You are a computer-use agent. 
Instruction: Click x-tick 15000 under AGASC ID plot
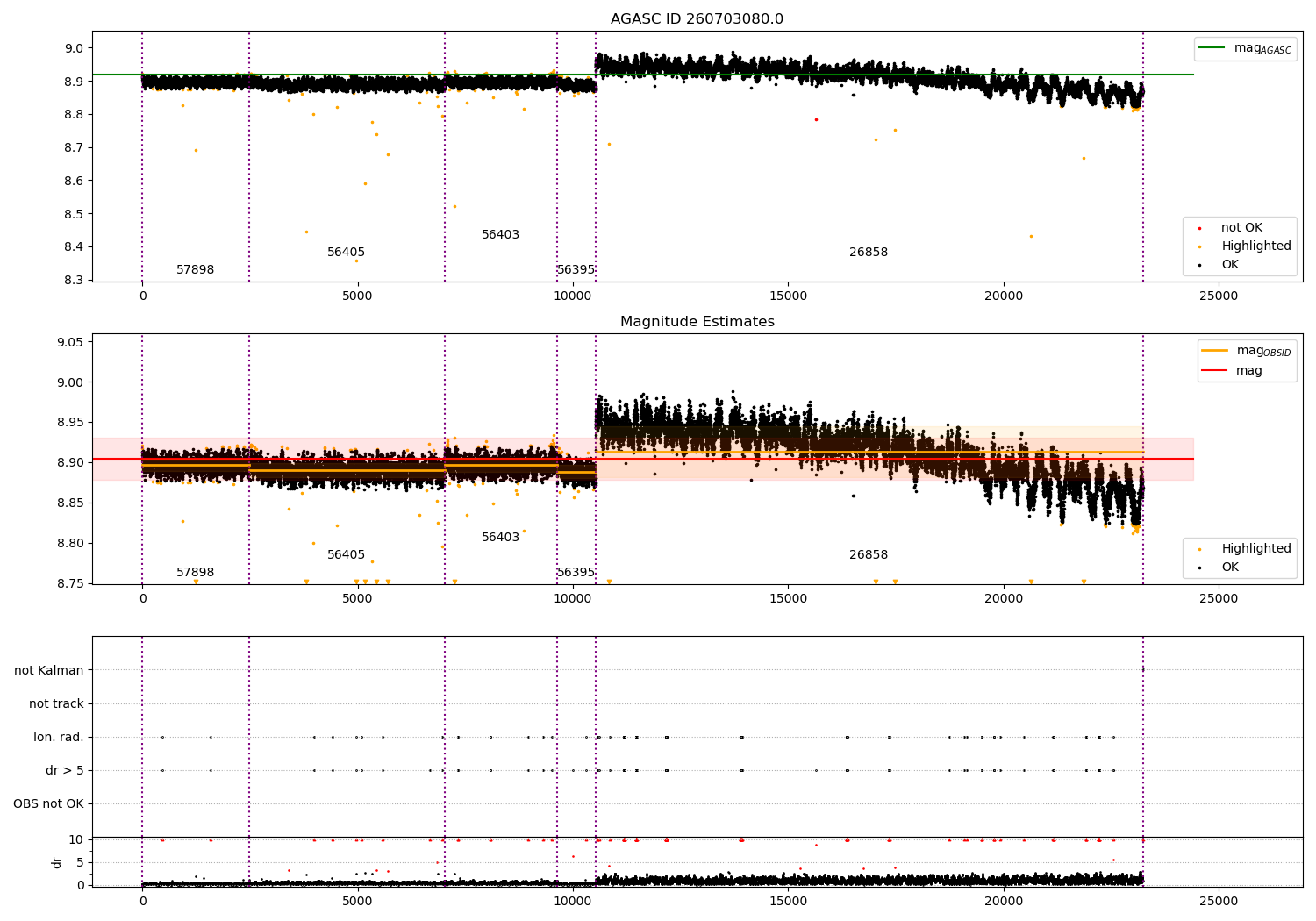point(788,296)
